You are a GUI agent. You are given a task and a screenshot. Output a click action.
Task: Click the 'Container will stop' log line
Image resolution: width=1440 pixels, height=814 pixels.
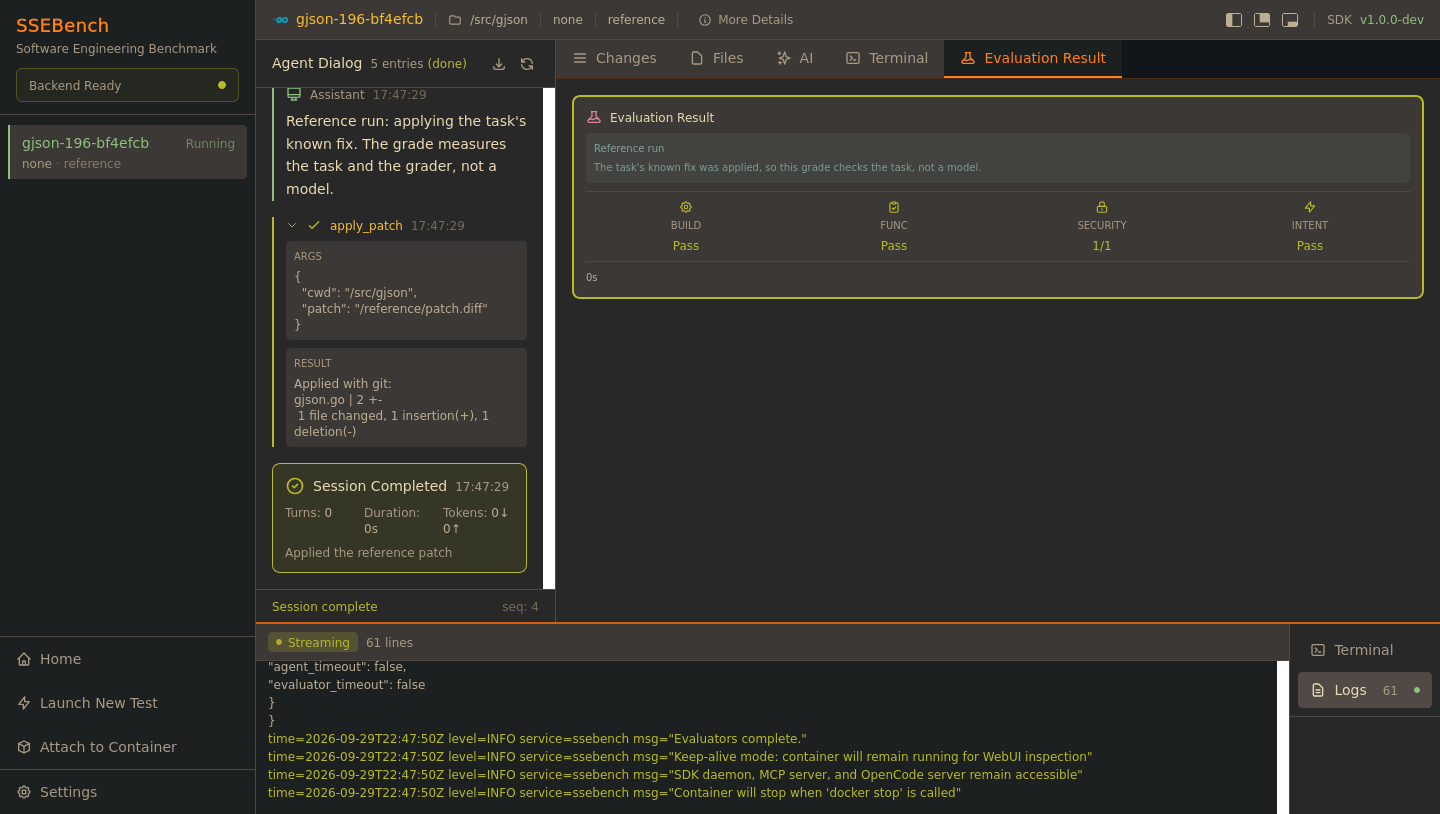[x=614, y=793]
